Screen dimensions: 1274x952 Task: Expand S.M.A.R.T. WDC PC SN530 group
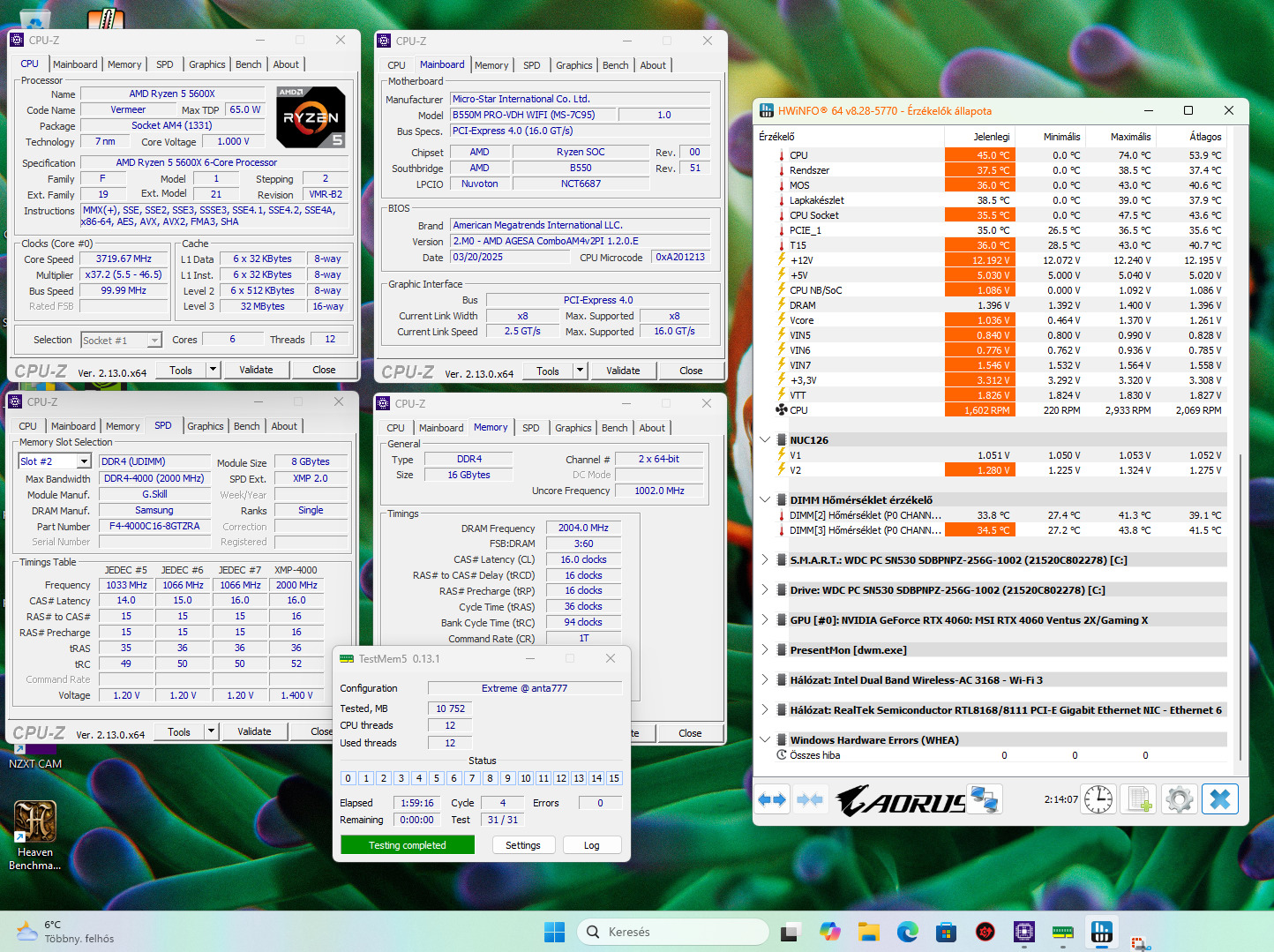(765, 559)
